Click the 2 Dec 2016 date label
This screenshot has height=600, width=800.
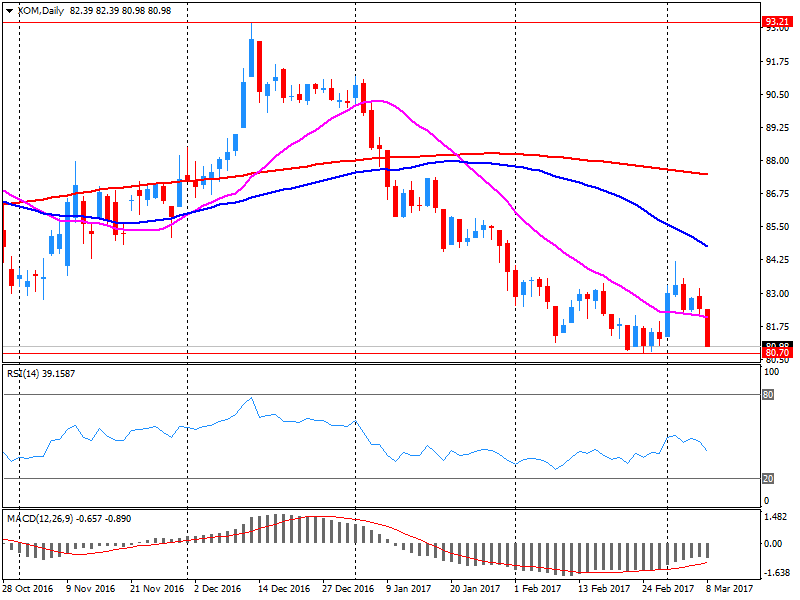[217, 588]
